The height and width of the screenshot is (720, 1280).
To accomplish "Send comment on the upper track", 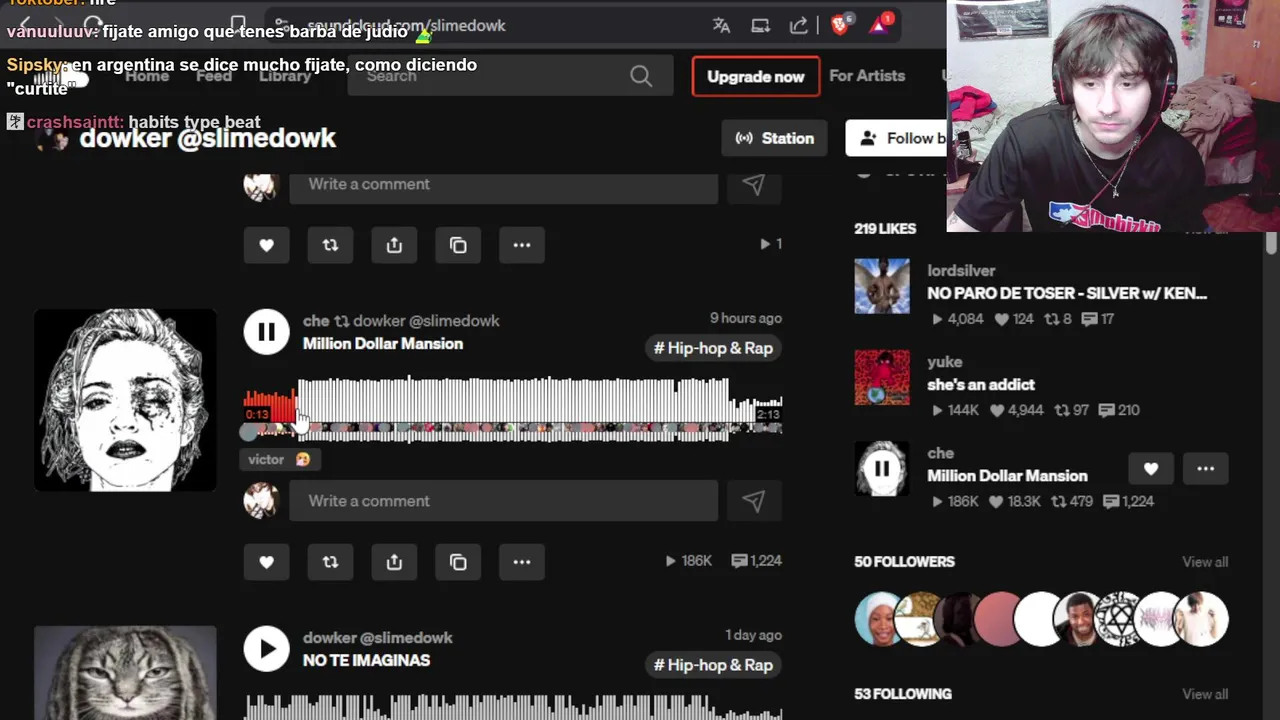I will tap(753, 185).
